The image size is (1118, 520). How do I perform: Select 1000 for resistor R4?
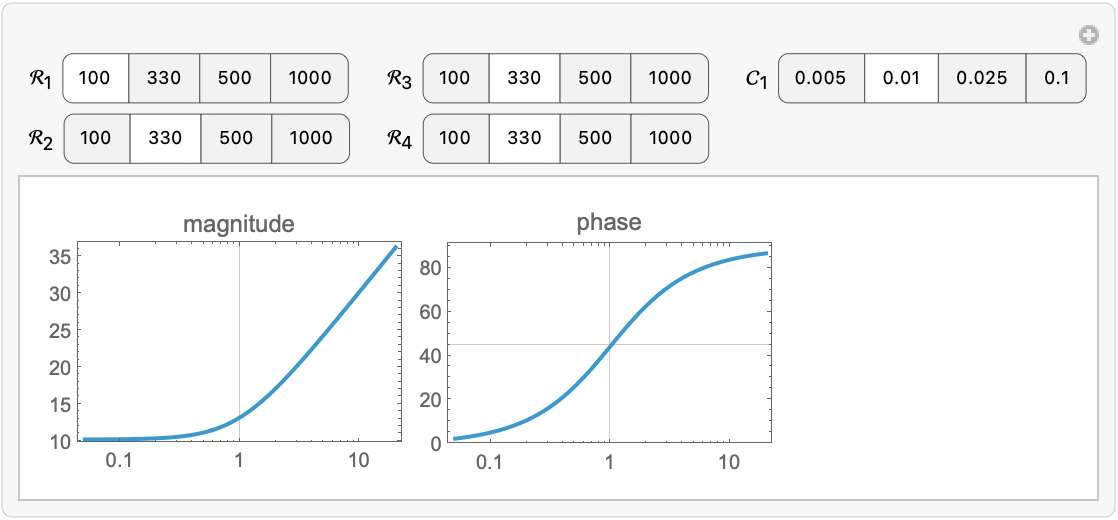(x=669, y=138)
